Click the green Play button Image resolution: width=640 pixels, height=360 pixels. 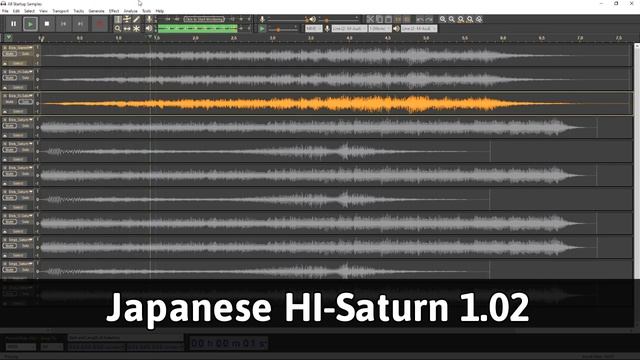(x=30, y=24)
